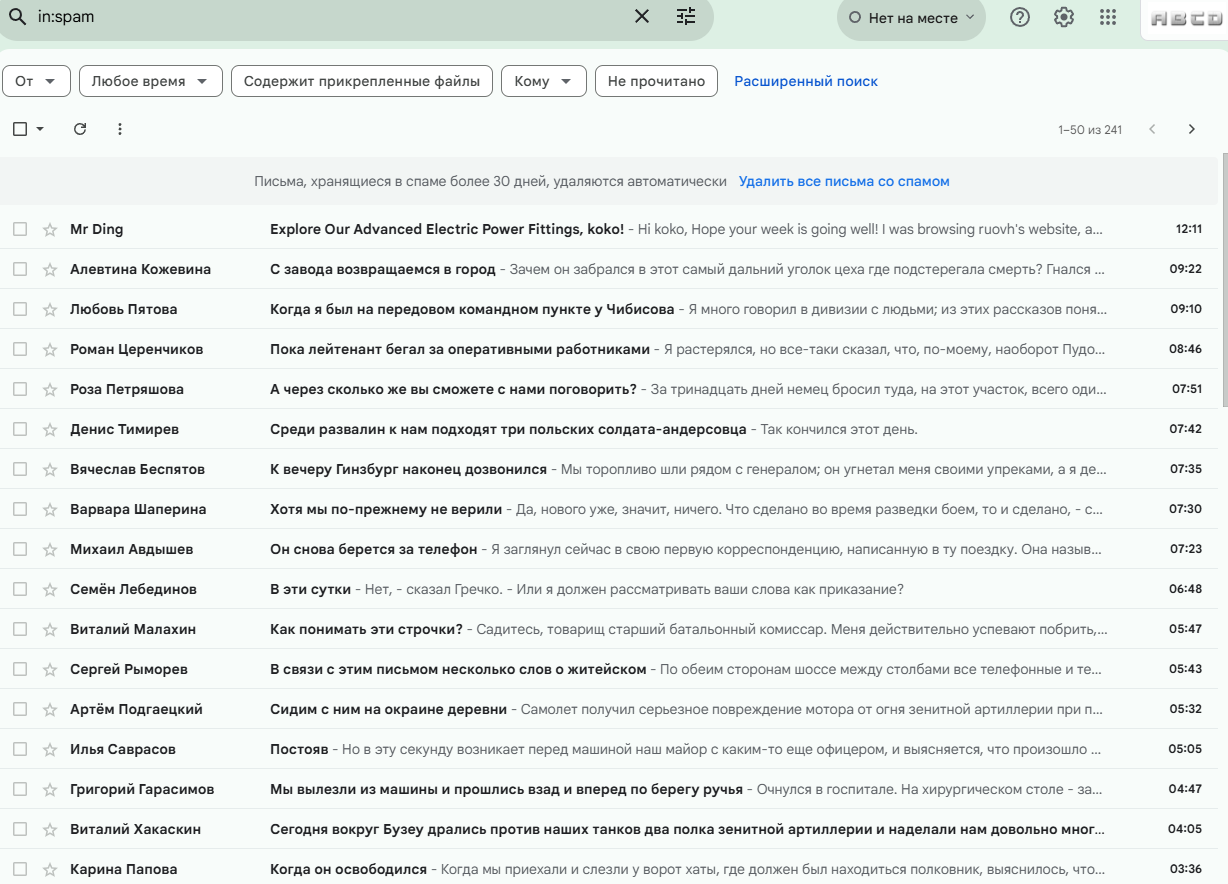Clear the in:spam search query
The width and height of the screenshot is (1228, 884).
tap(642, 16)
